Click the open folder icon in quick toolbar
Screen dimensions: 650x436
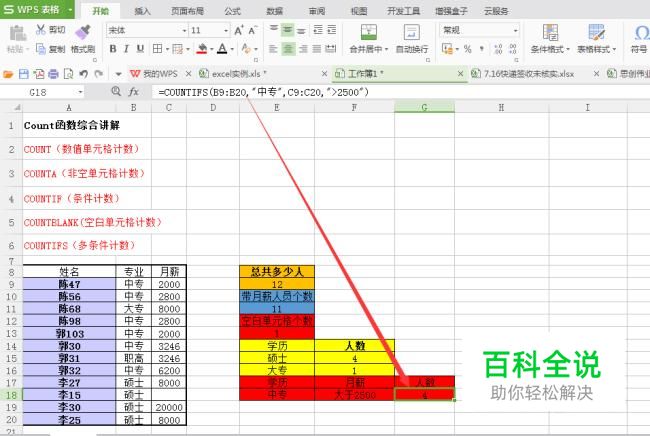click(x=8, y=74)
